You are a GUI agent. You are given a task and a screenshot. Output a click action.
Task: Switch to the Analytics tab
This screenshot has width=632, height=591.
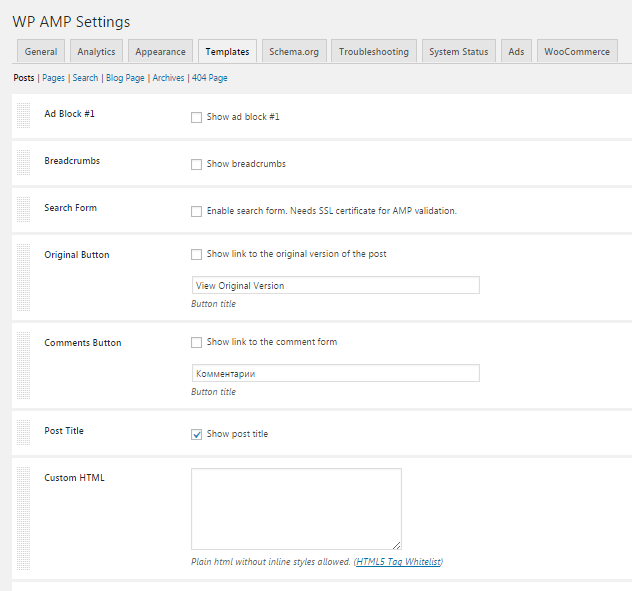click(x=96, y=51)
